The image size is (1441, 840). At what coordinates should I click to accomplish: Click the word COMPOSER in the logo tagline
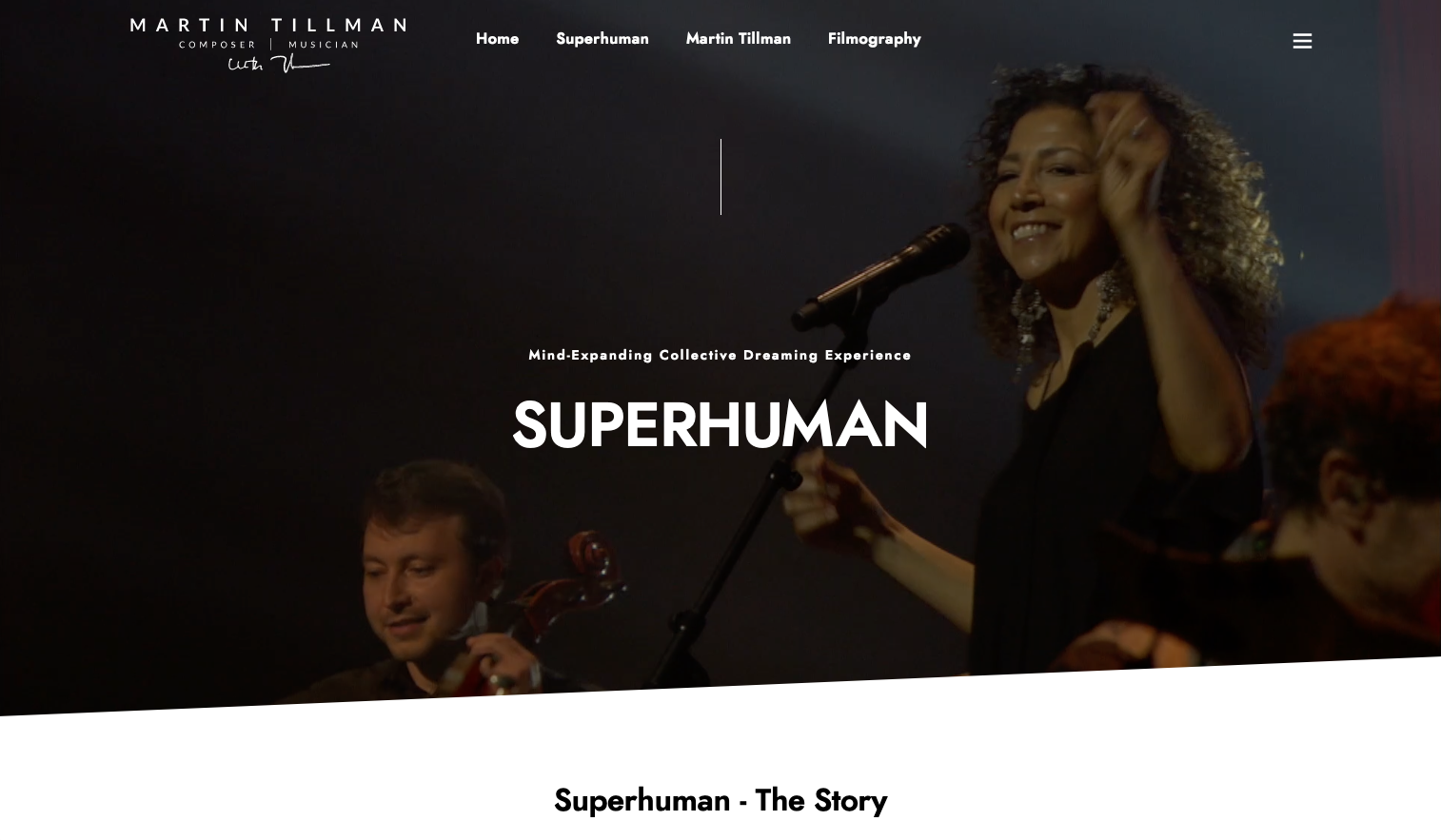217,45
